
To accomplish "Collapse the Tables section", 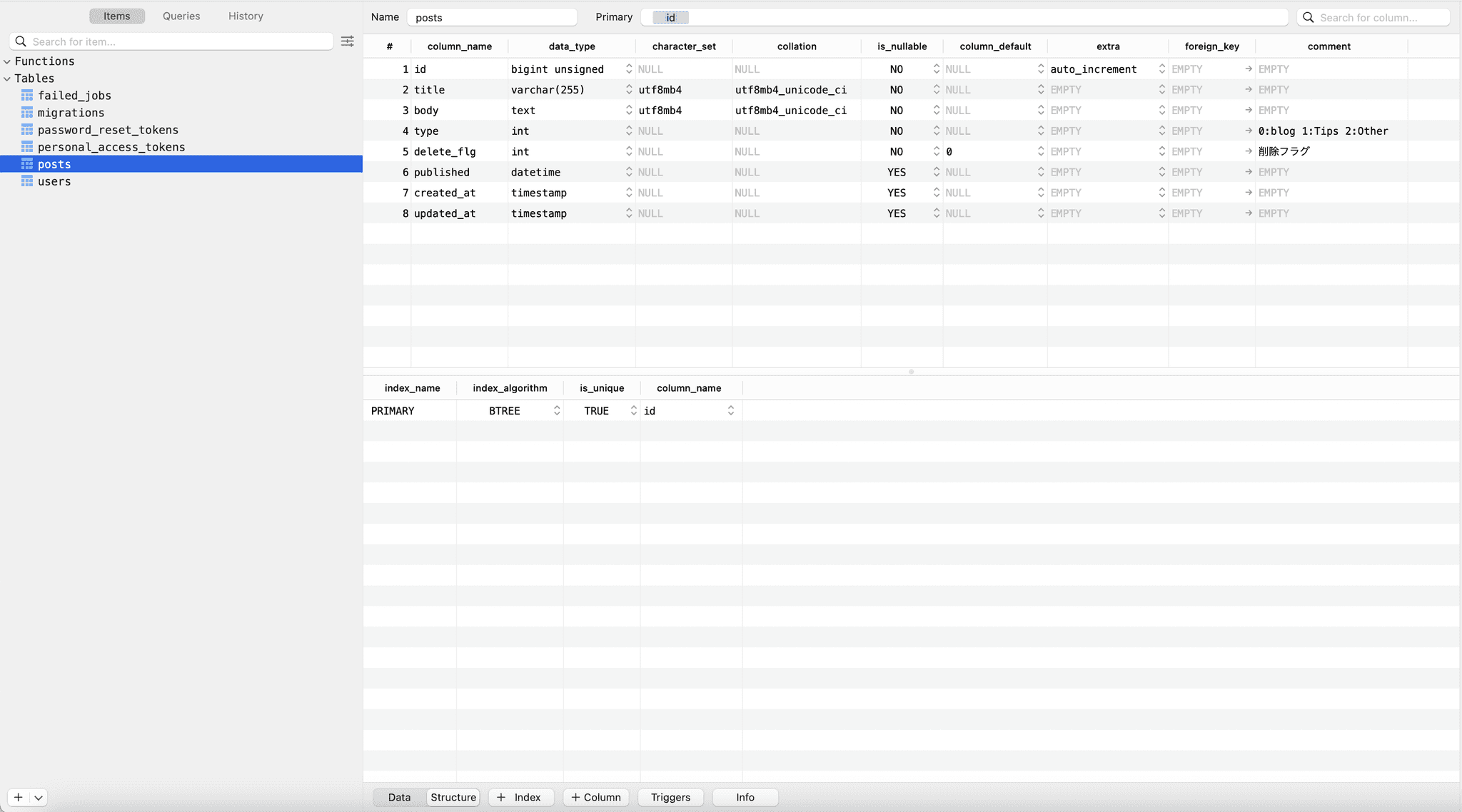I will (7, 78).
